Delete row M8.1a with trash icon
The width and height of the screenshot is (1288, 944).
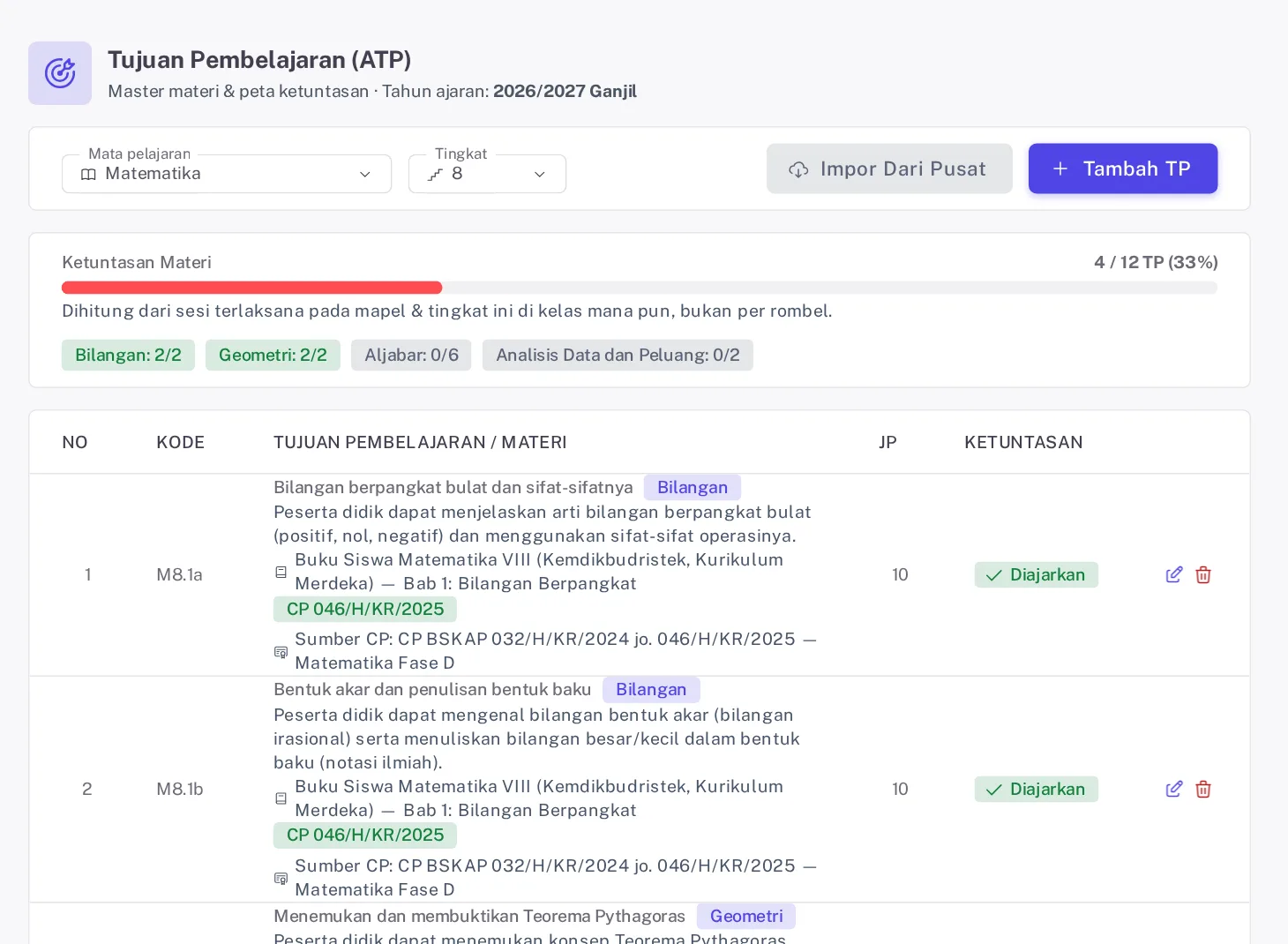click(x=1203, y=574)
